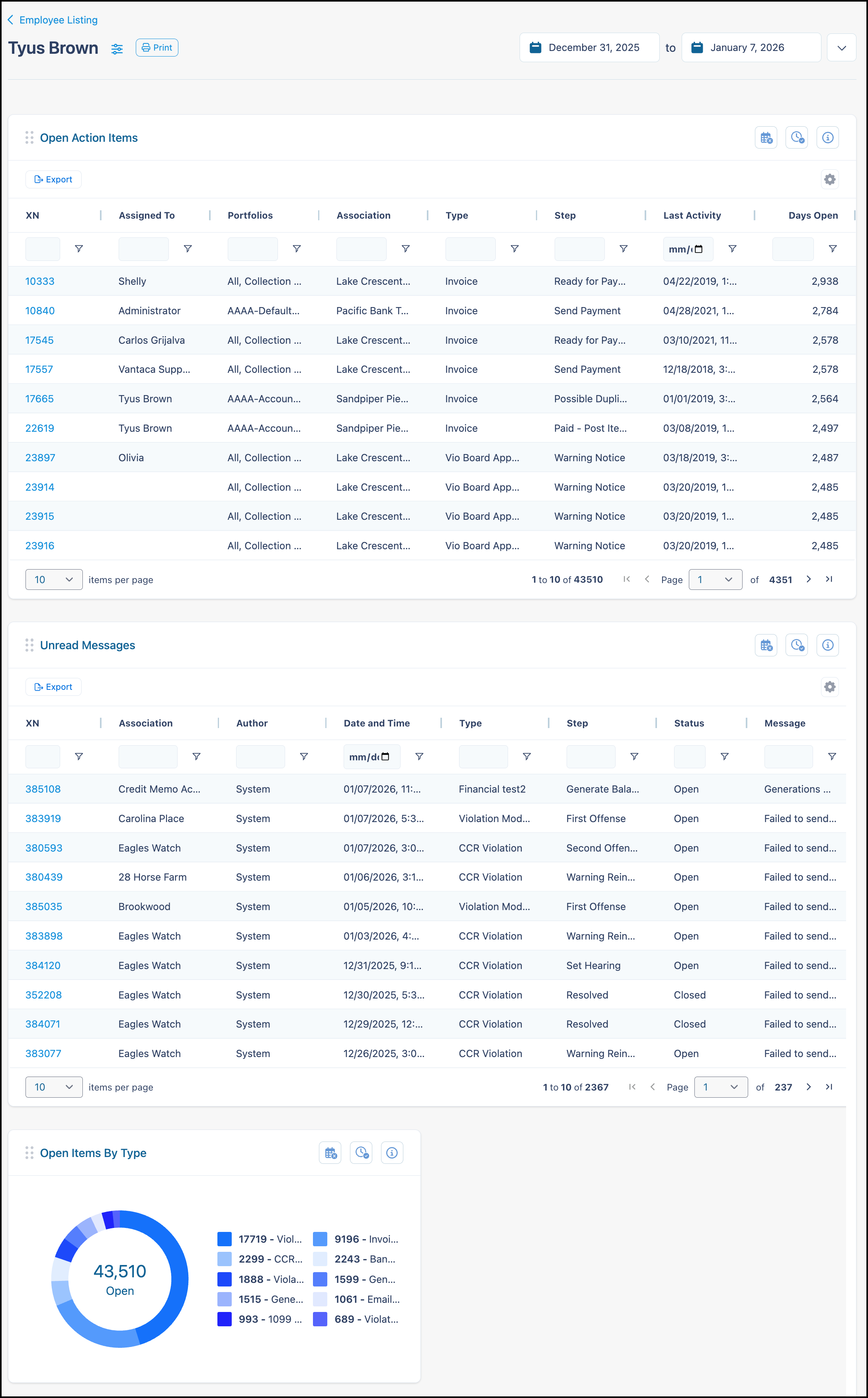Click the Assigned To column filter icon
868x1398 pixels.
point(188,249)
